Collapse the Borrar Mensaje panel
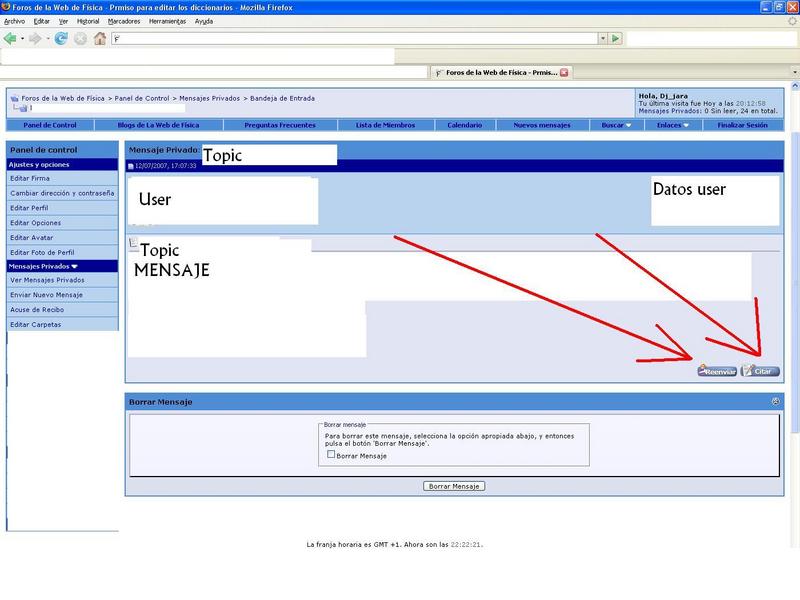 pos(775,401)
